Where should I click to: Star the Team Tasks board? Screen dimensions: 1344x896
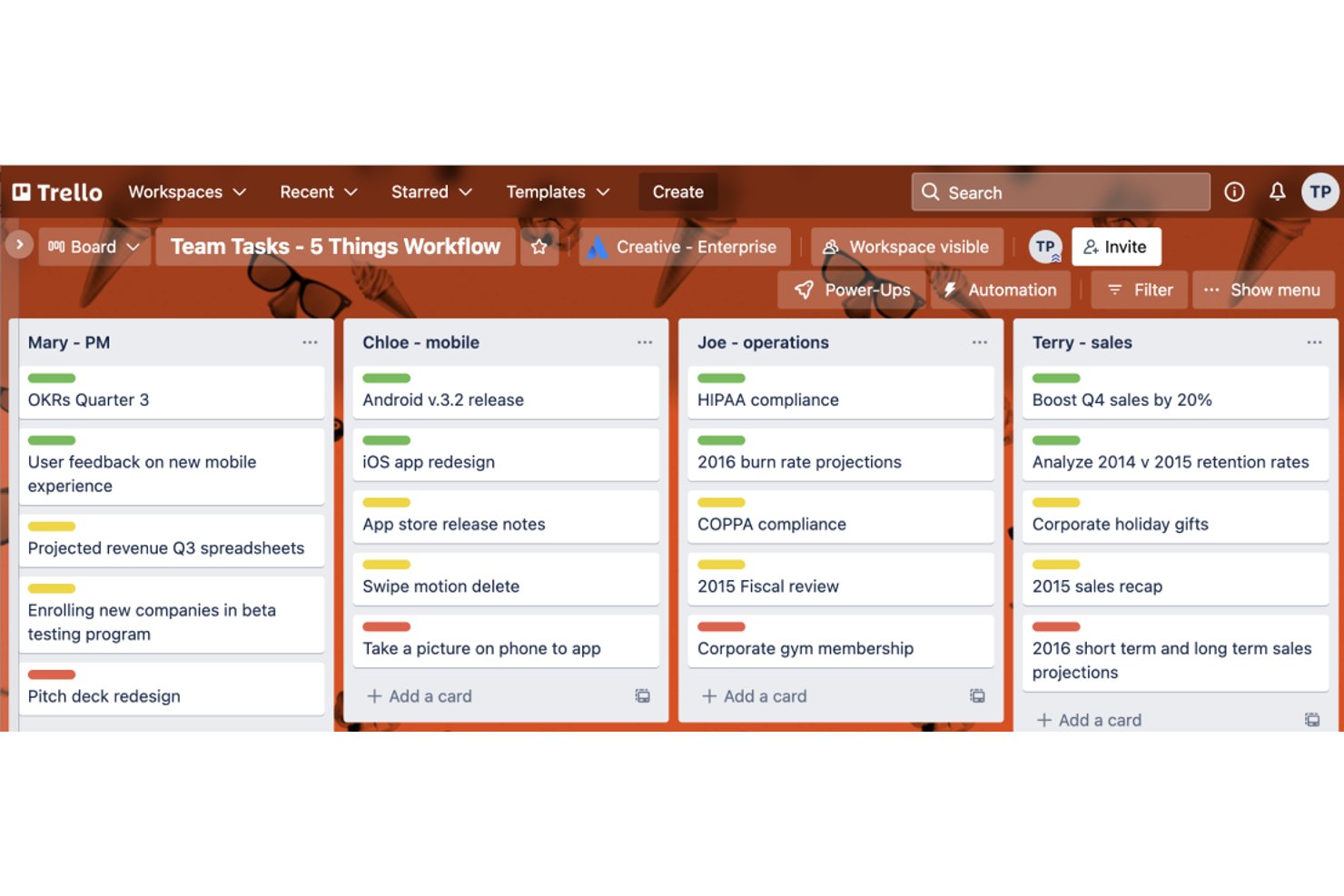[539, 247]
